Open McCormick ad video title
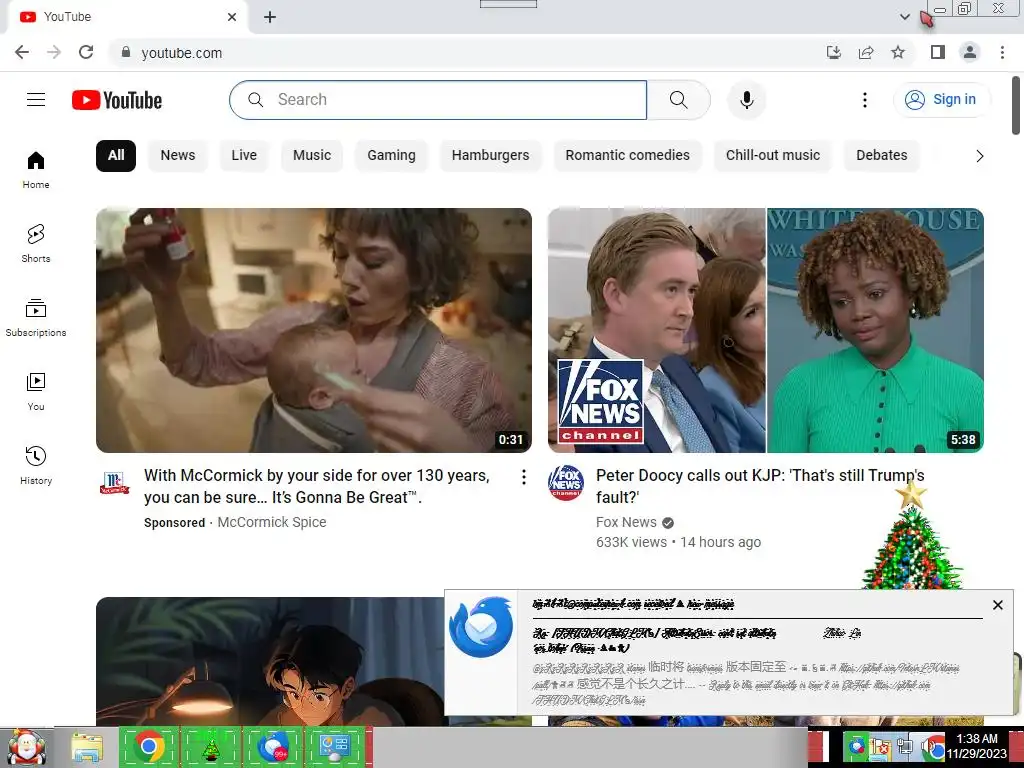The width and height of the screenshot is (1024, 768). point(317,486)
